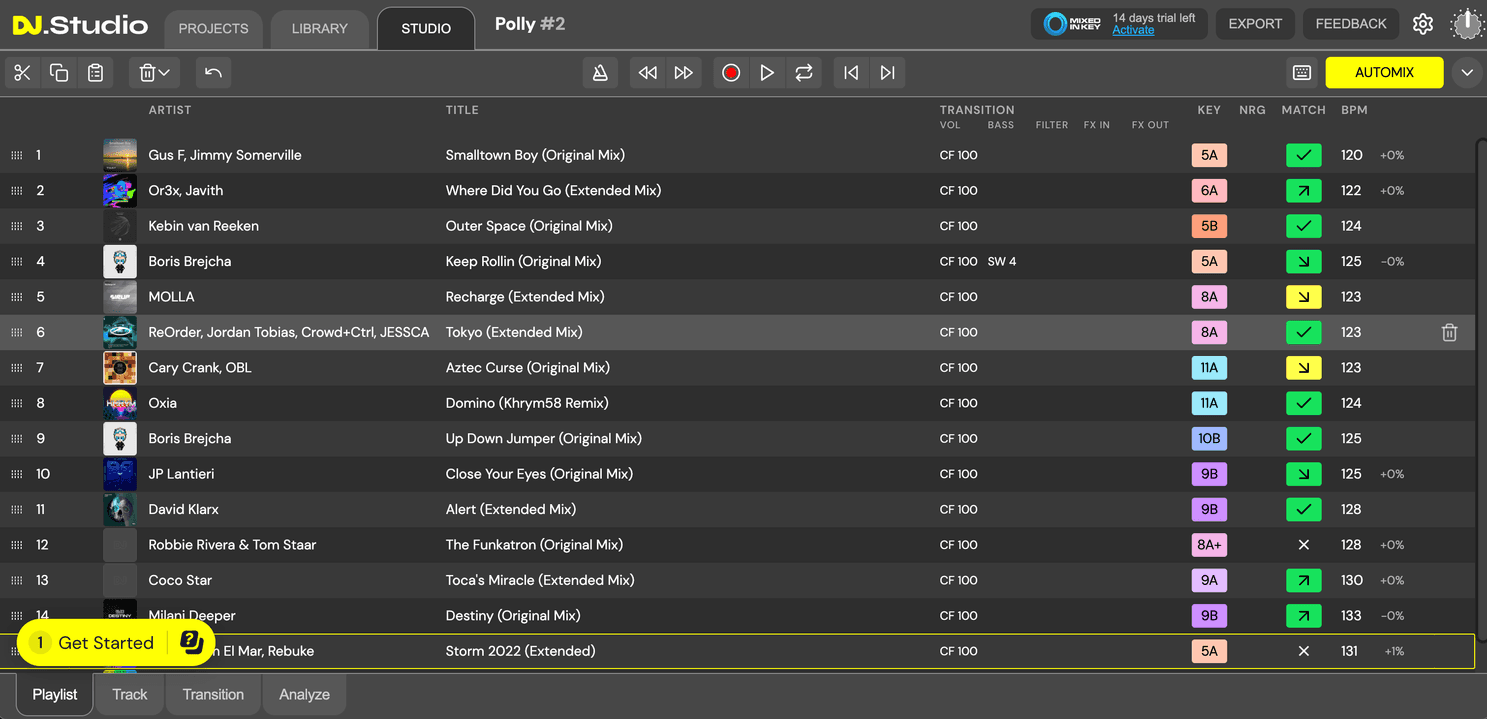The height and width of the screenshot is (719, 1487).
Task: Select the Playlist bottom tab
Action: coord(55,694)
